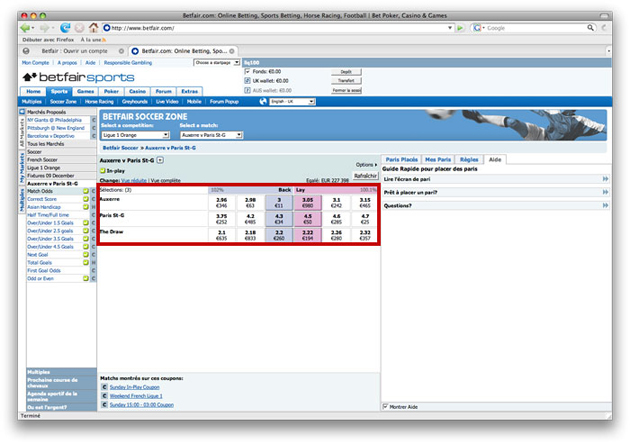Click the 'C' icon beside Weekend French Ligue 1

point(104,396)
